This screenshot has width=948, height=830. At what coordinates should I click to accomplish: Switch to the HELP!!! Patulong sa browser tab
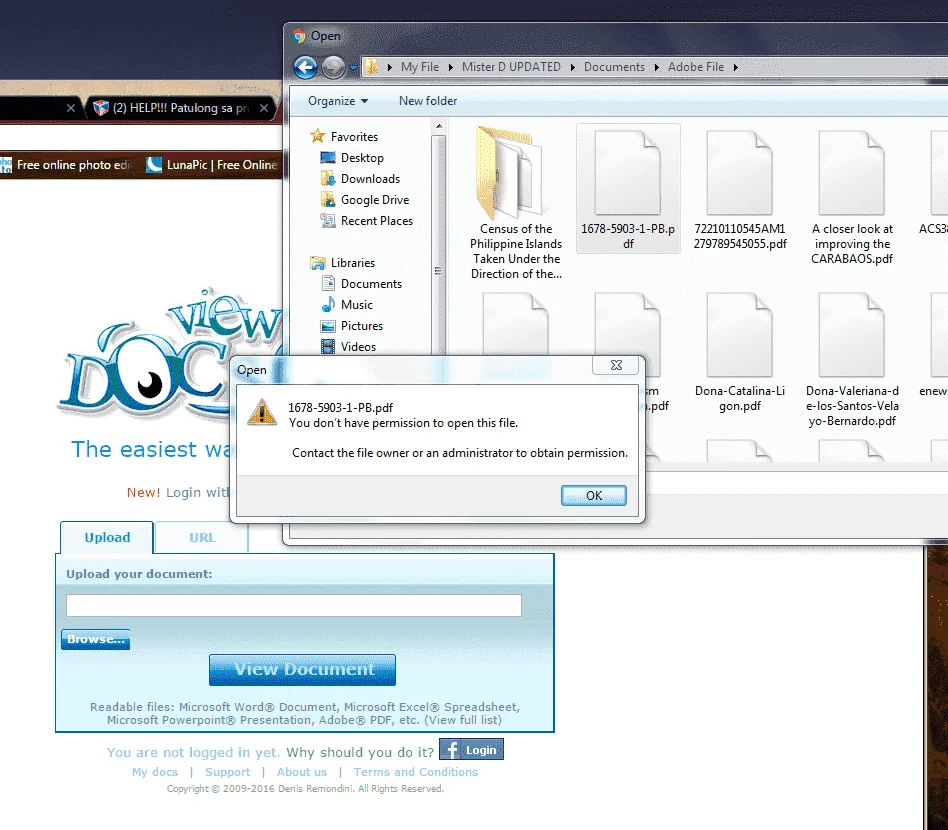click(x=180, y=108)
